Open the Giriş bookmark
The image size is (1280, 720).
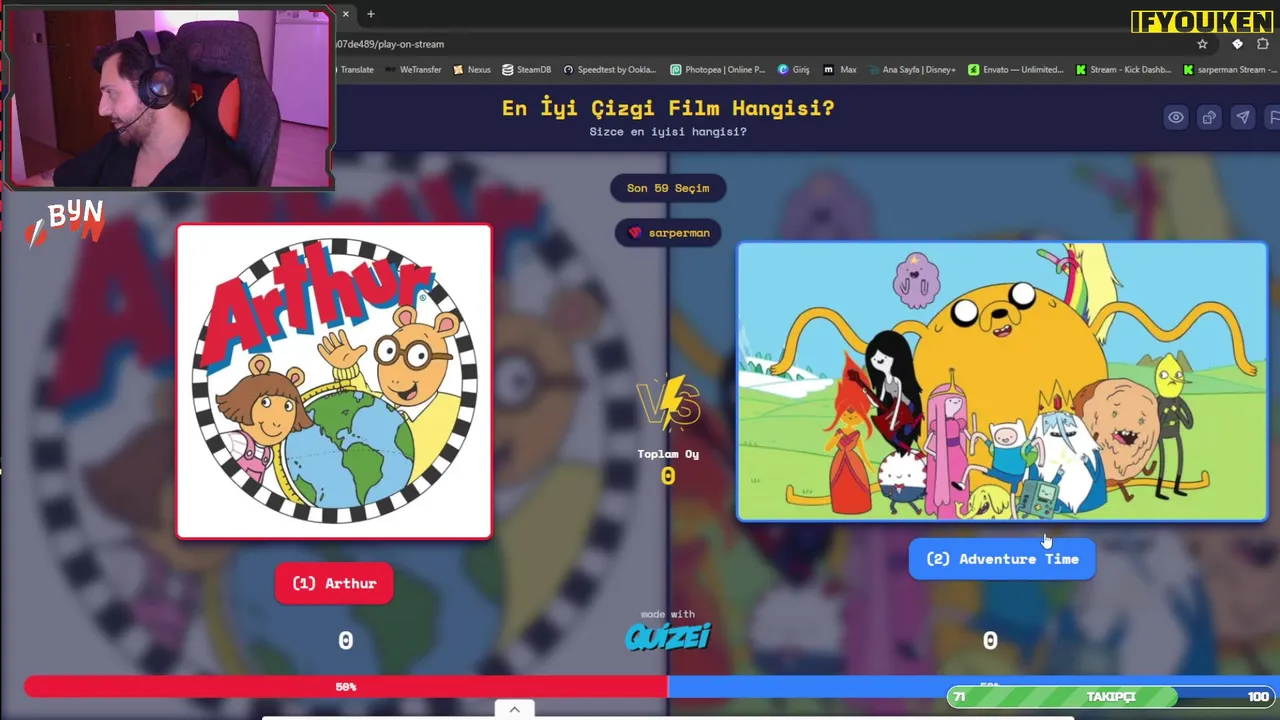pos(794,70)
